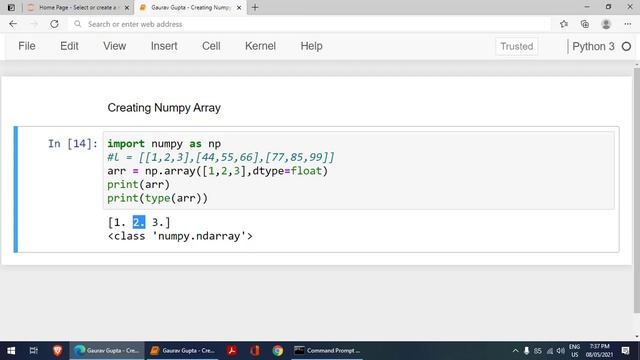Launch Brave browser from taskbar

point(58,351)
